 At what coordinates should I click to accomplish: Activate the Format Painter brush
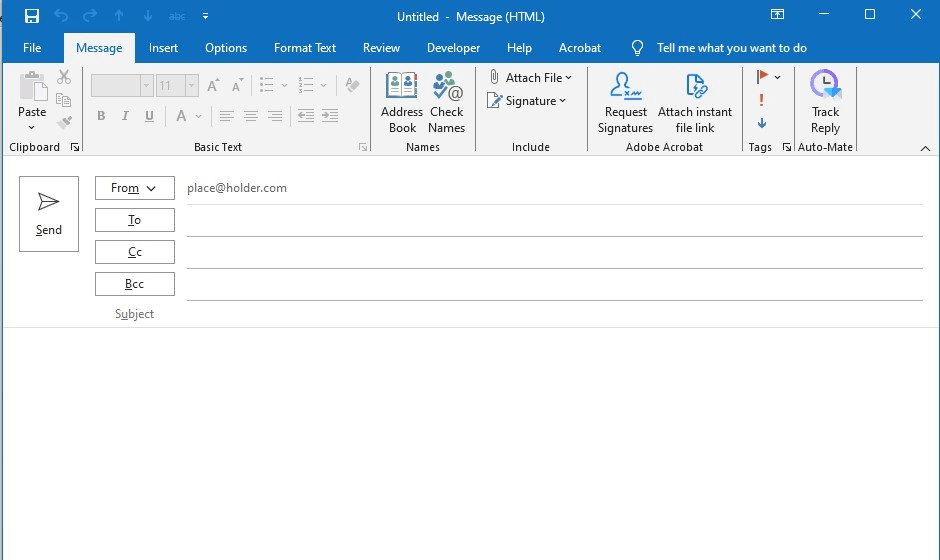(x=64, y=122)
